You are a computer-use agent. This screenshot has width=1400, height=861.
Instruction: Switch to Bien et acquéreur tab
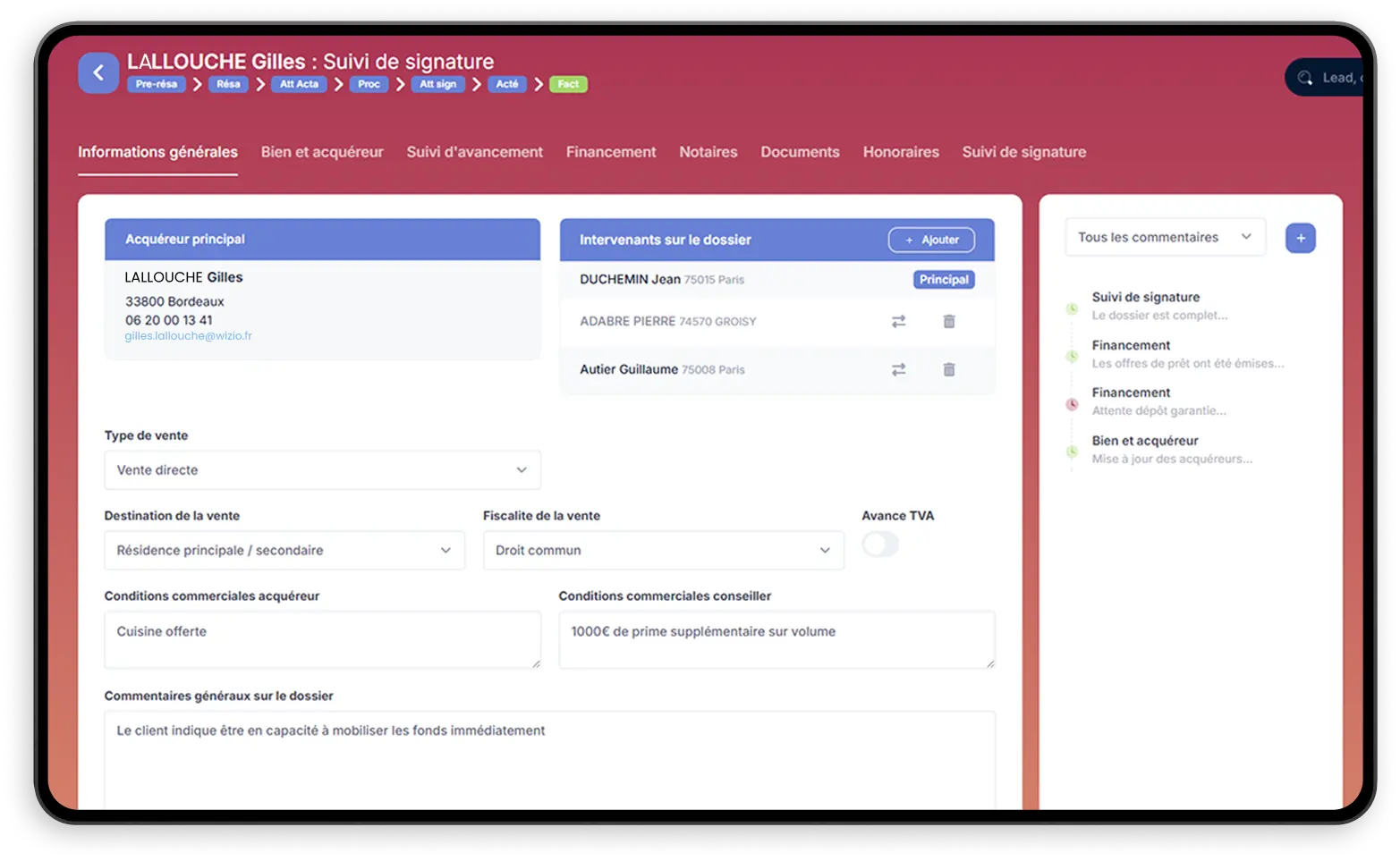coord(322,152)
